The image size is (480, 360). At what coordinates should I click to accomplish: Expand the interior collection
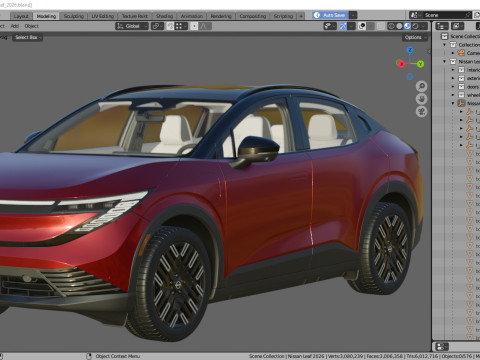(453, 70)
